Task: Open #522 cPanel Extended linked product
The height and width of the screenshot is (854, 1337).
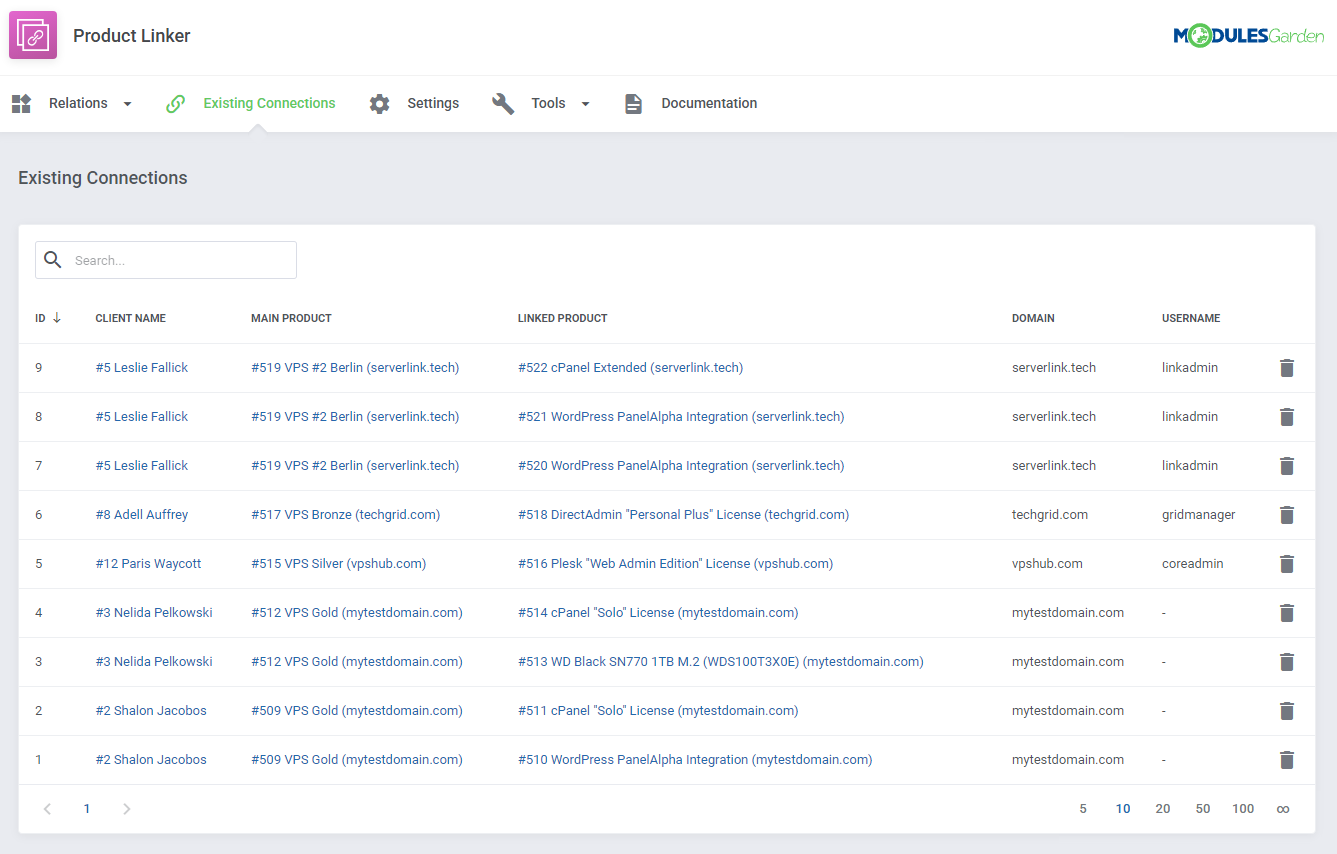Action: tap(631, 368)
